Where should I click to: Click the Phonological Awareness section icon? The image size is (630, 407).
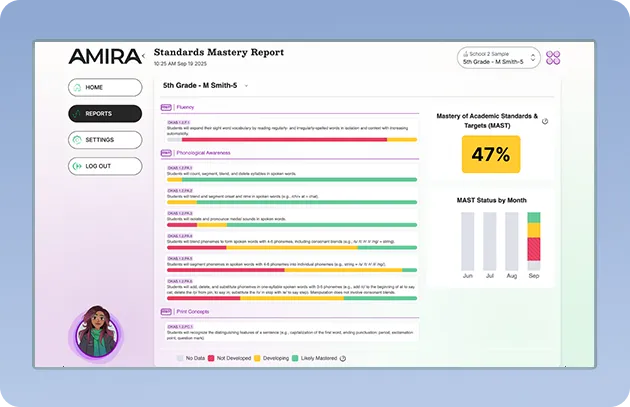(166, 153)
